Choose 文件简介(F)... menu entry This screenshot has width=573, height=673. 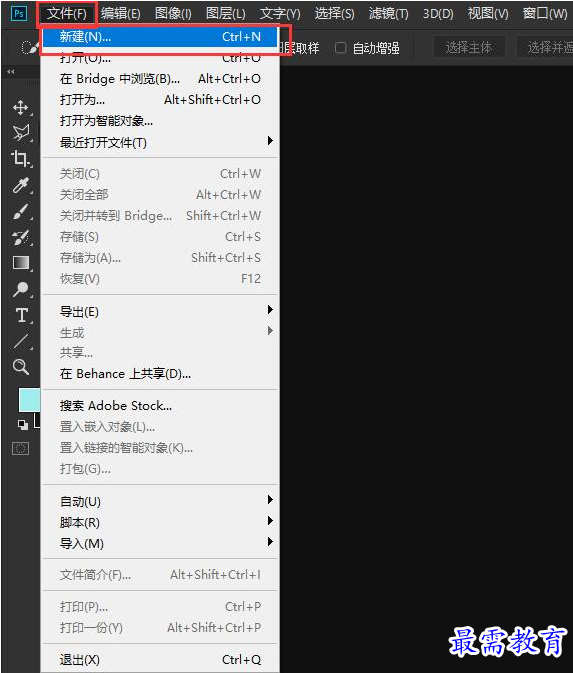[x=160, y=574]
